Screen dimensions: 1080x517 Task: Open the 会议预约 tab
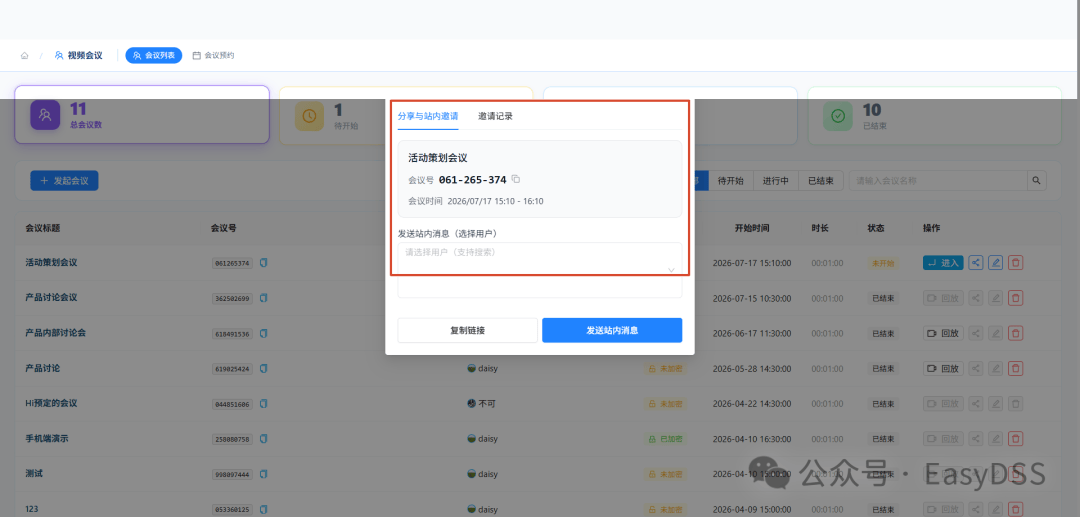point(214,56)
